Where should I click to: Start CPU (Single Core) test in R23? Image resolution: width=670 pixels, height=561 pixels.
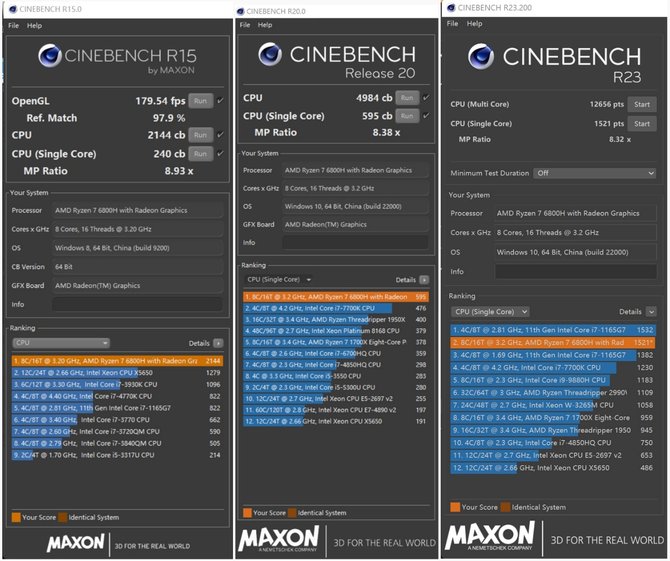(x=642, y=124)
